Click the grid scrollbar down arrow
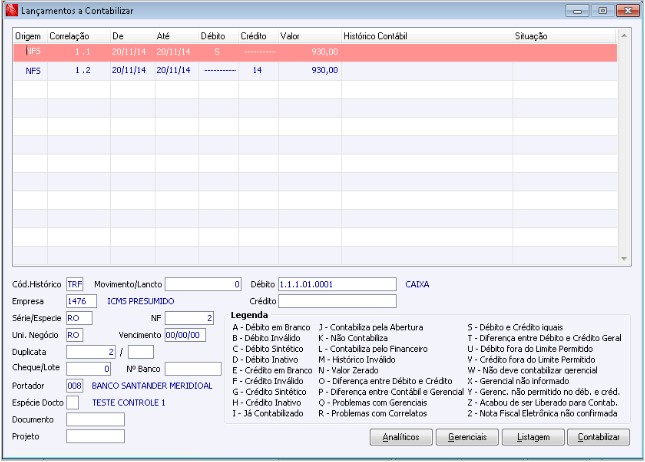Viewport: 645px width, 462px height. pyautogui.click(x=624, y=258)
